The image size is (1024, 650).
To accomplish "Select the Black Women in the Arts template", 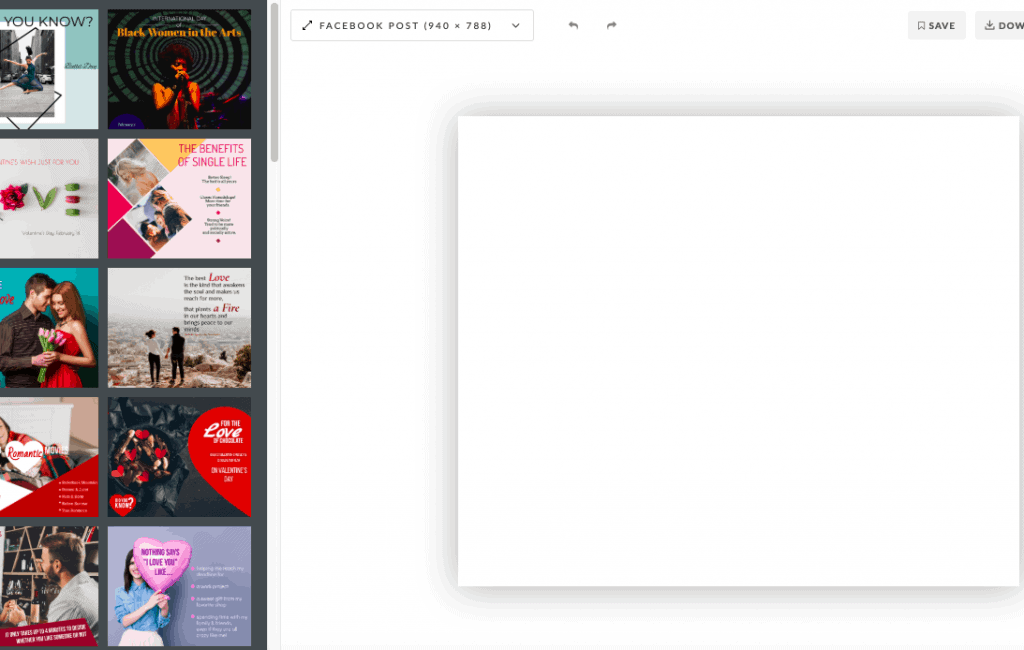I will pyautogui.click(x=180, y=69).
